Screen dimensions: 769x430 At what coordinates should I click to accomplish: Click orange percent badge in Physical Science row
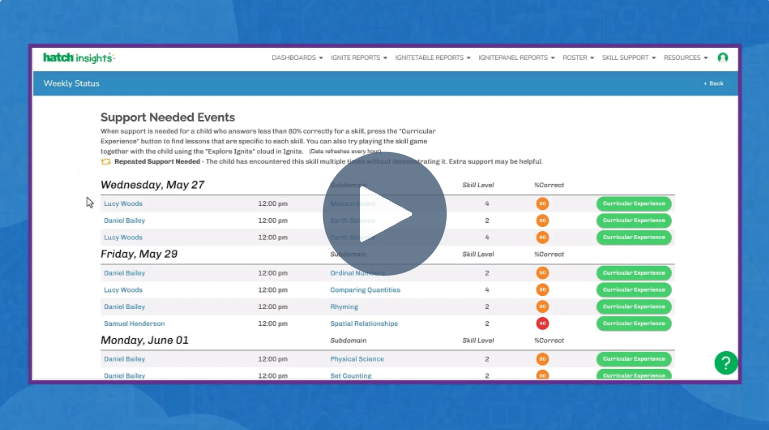(x=542, y=359)
